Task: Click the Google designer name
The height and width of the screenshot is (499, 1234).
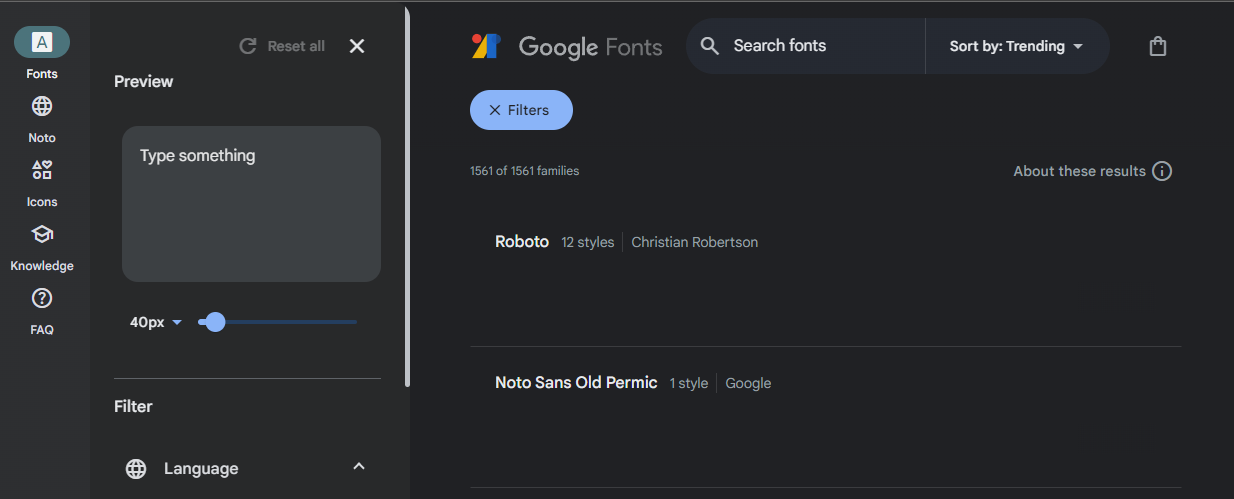Action: [x=748, y=383]
